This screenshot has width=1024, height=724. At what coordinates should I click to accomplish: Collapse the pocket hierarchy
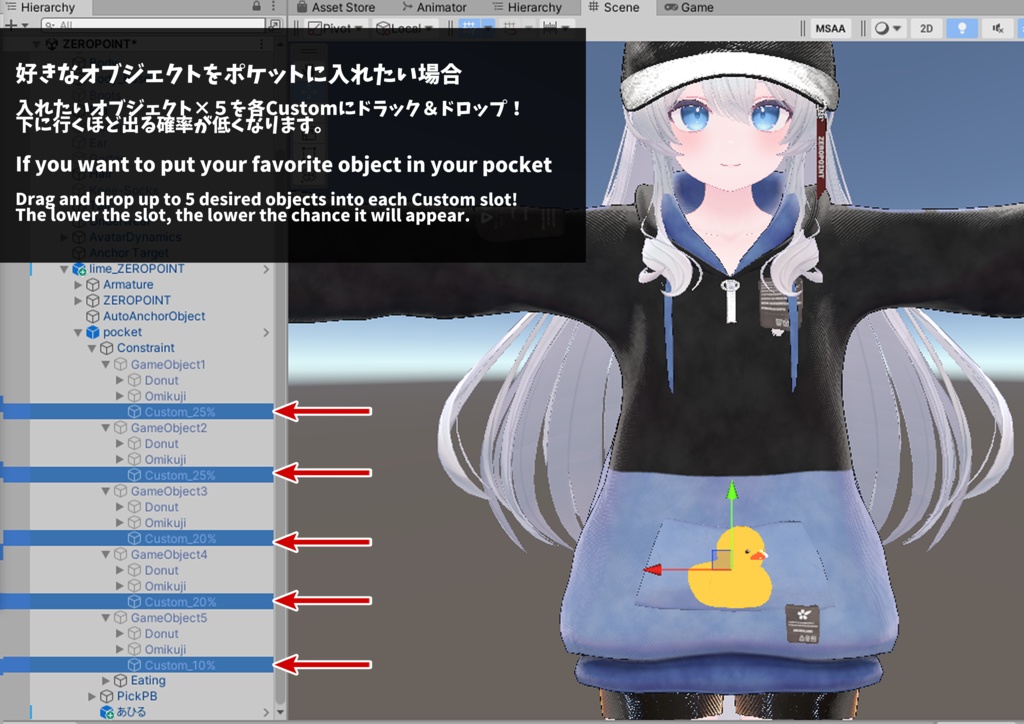coord(77,332)
